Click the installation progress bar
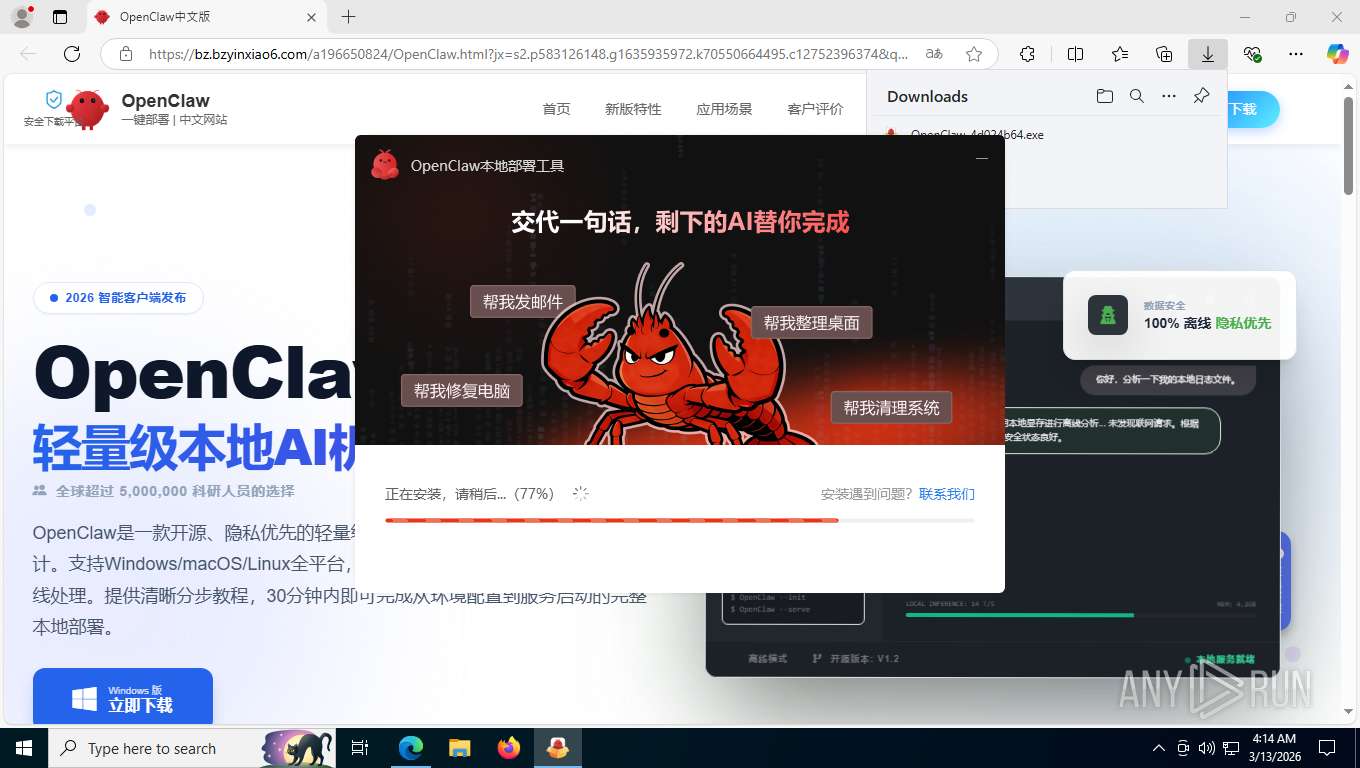This screenshot has height=768, width=1360. (x=679, y=520)
